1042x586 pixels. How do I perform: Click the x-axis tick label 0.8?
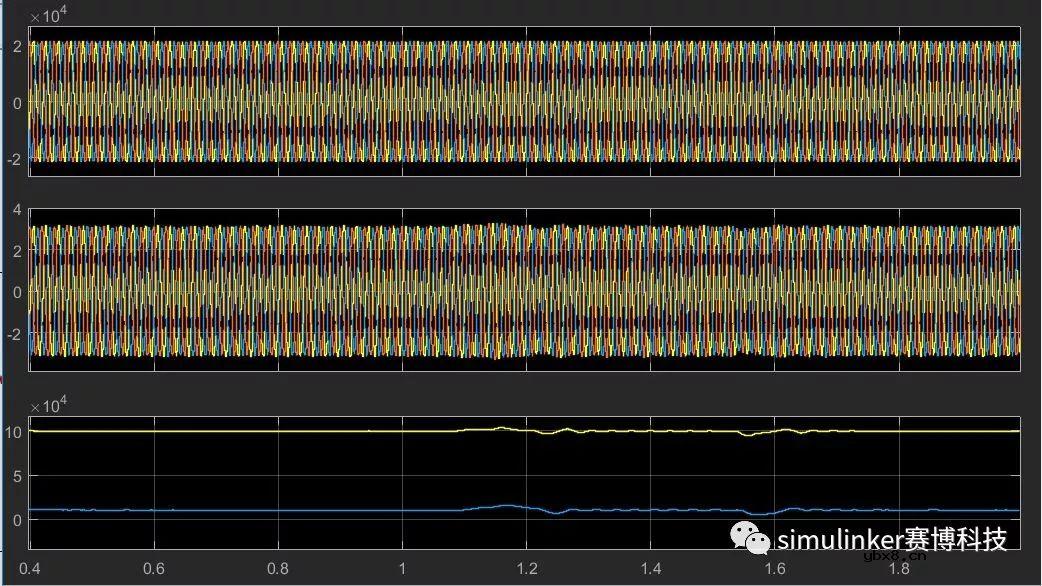[x=277, y=567]
